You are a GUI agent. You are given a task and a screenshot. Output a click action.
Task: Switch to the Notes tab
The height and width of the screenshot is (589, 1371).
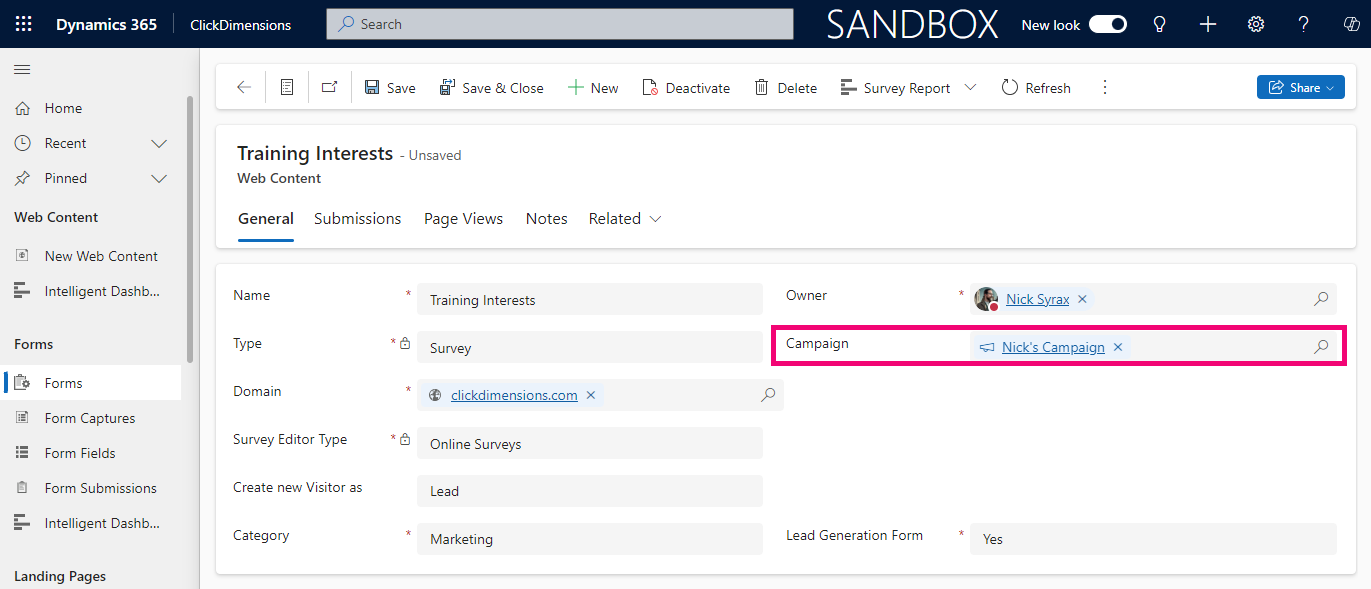point(547,218)
